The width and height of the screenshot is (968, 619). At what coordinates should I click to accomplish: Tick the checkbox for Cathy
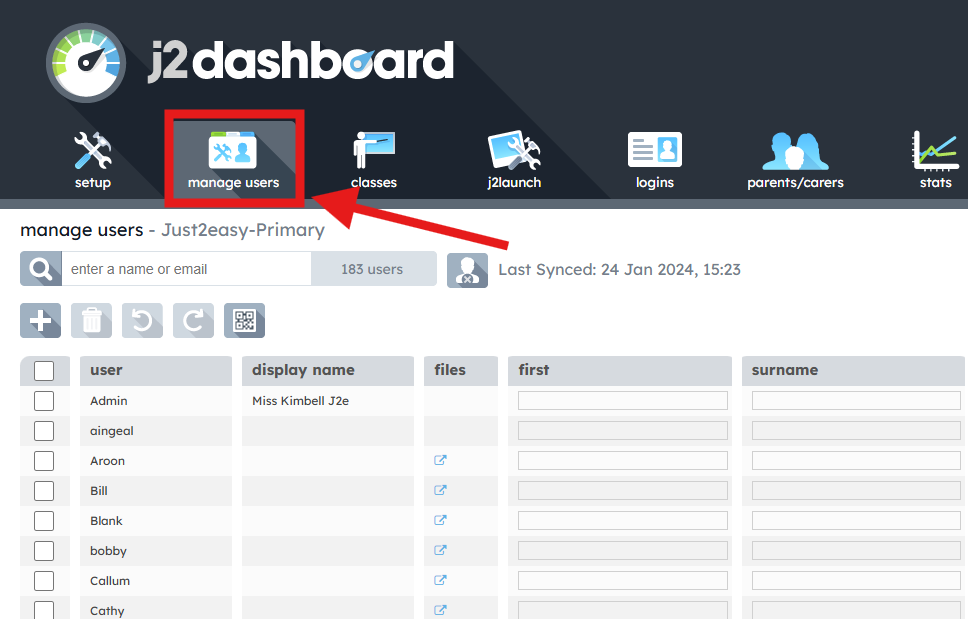44,610
